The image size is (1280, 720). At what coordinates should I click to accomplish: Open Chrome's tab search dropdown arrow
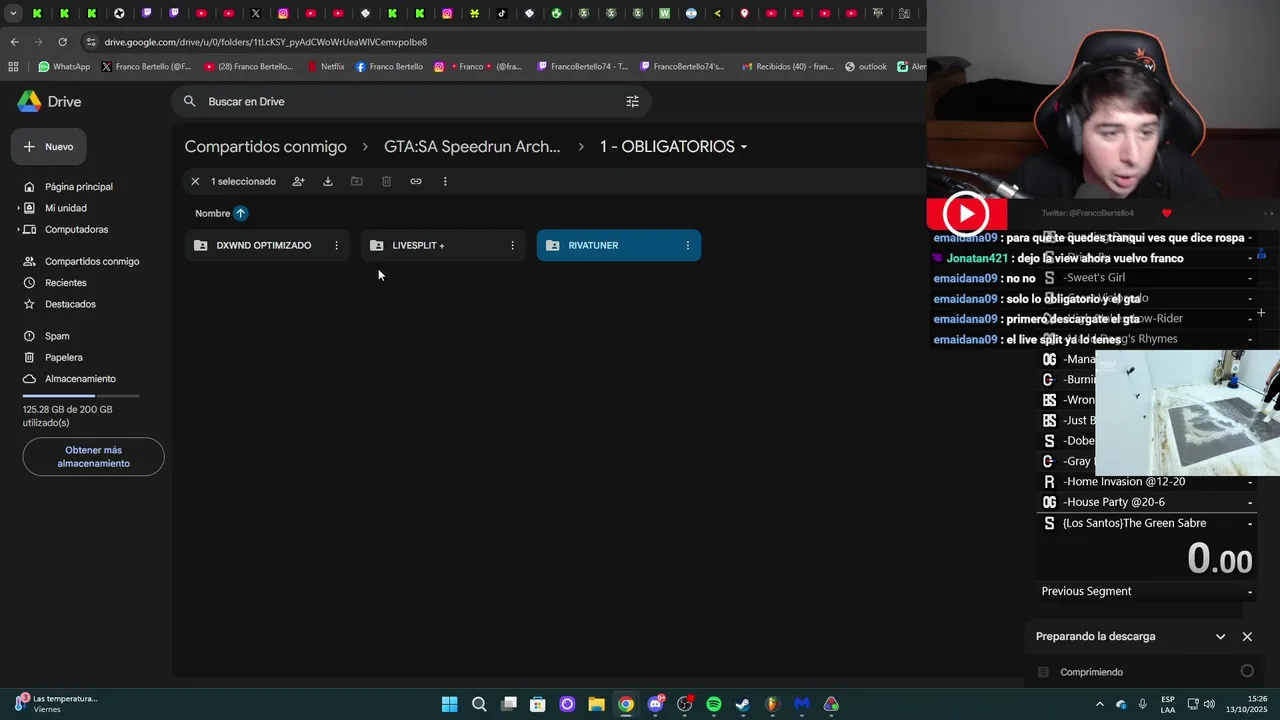13,13
